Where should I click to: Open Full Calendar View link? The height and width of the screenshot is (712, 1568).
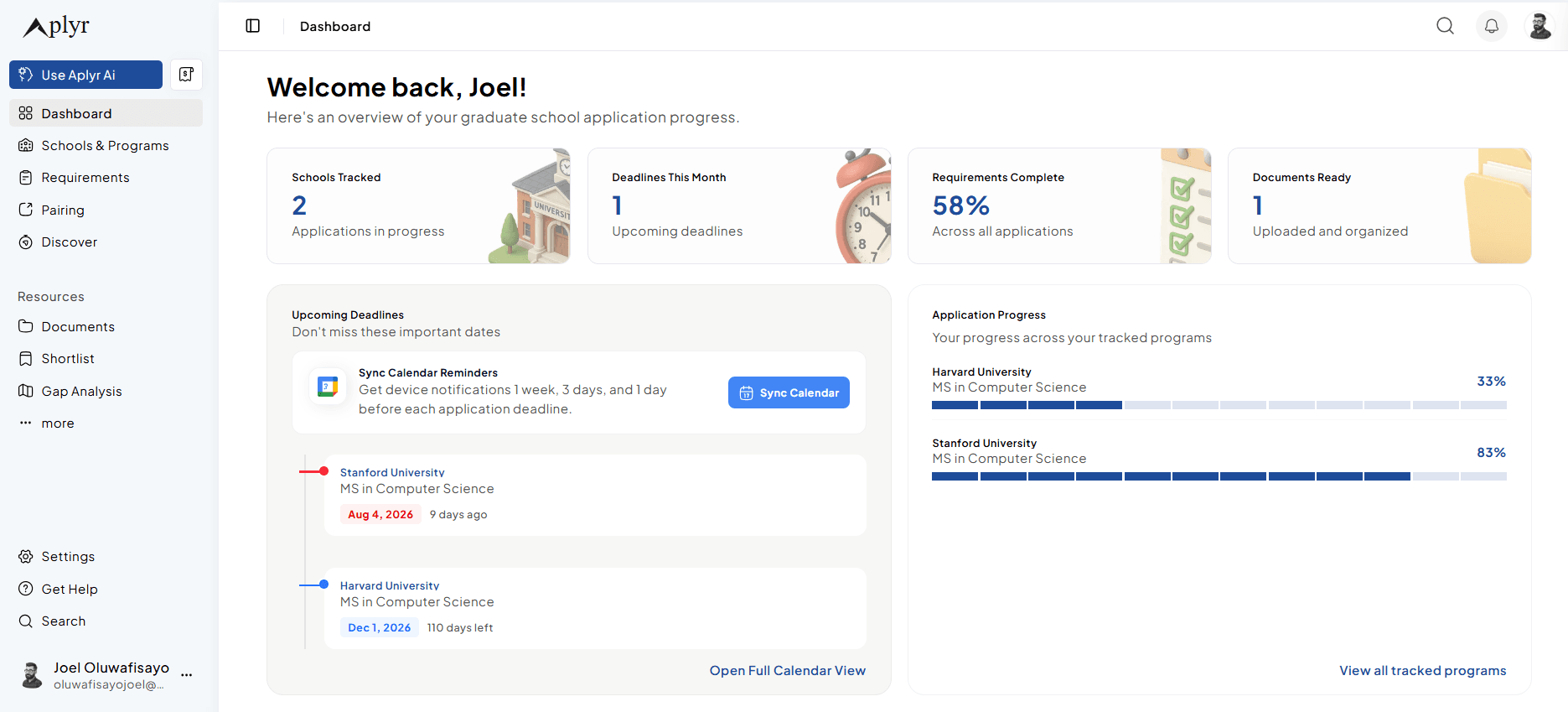tap(787, 671)
